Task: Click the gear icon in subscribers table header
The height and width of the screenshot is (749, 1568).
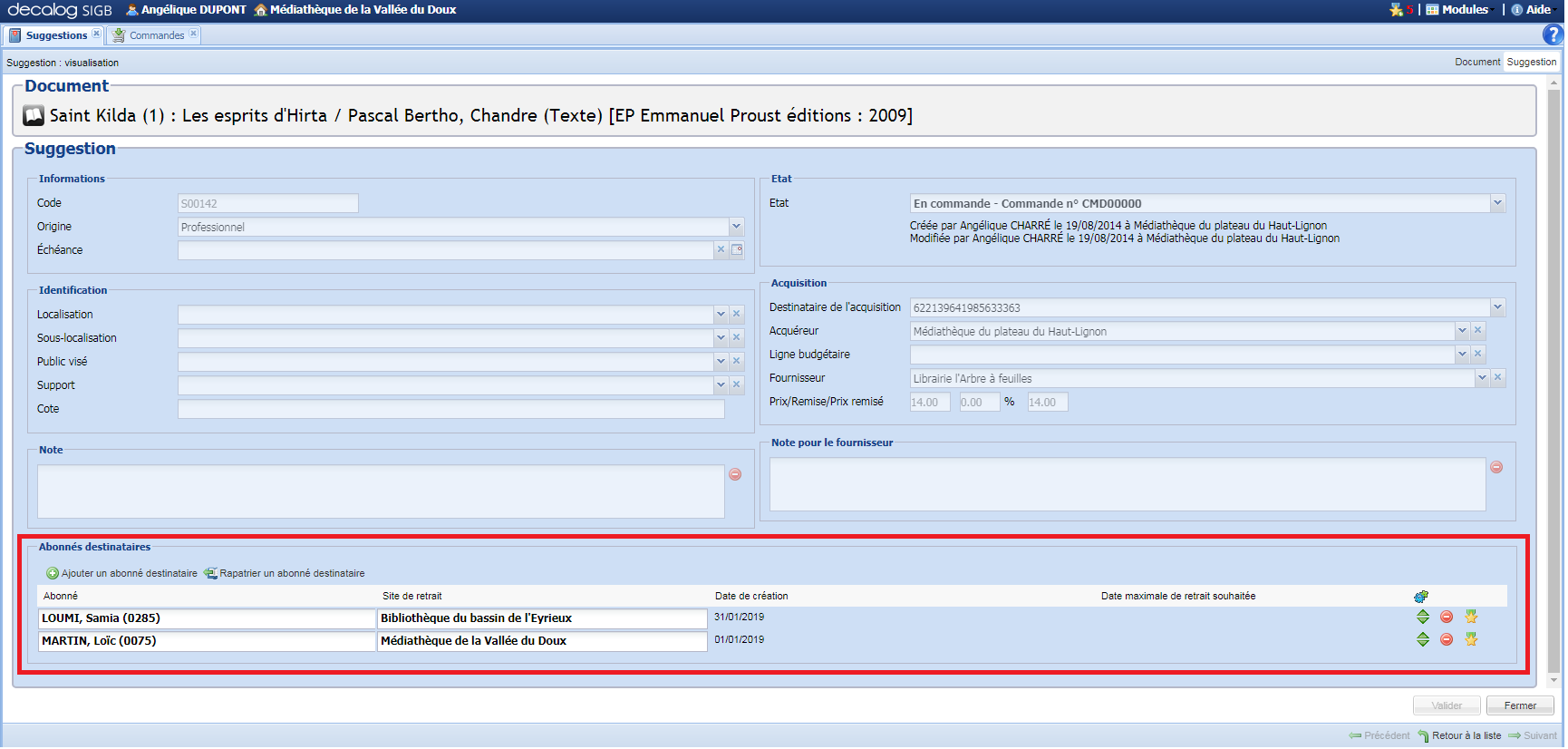Action: (1420, 597)
